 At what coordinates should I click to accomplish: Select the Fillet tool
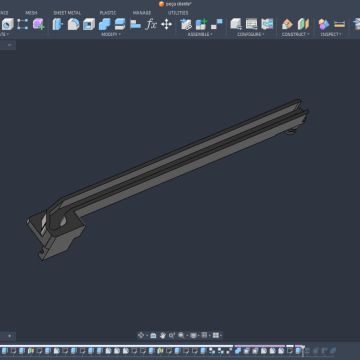(x=73, y=24)
